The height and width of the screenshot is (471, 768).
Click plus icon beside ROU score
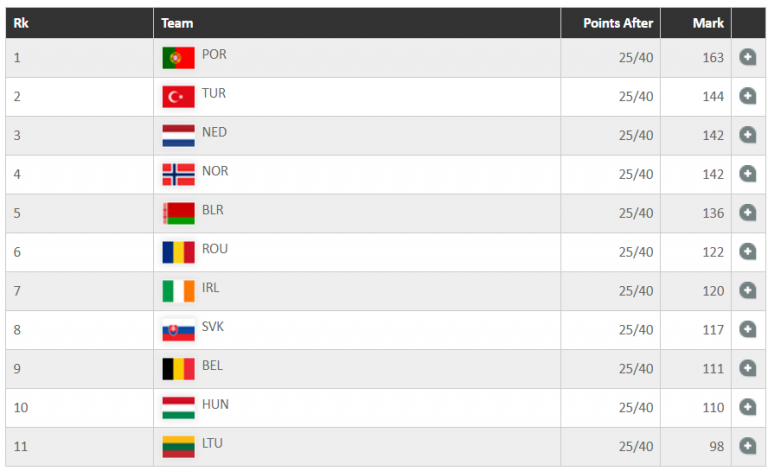(747, 252)
